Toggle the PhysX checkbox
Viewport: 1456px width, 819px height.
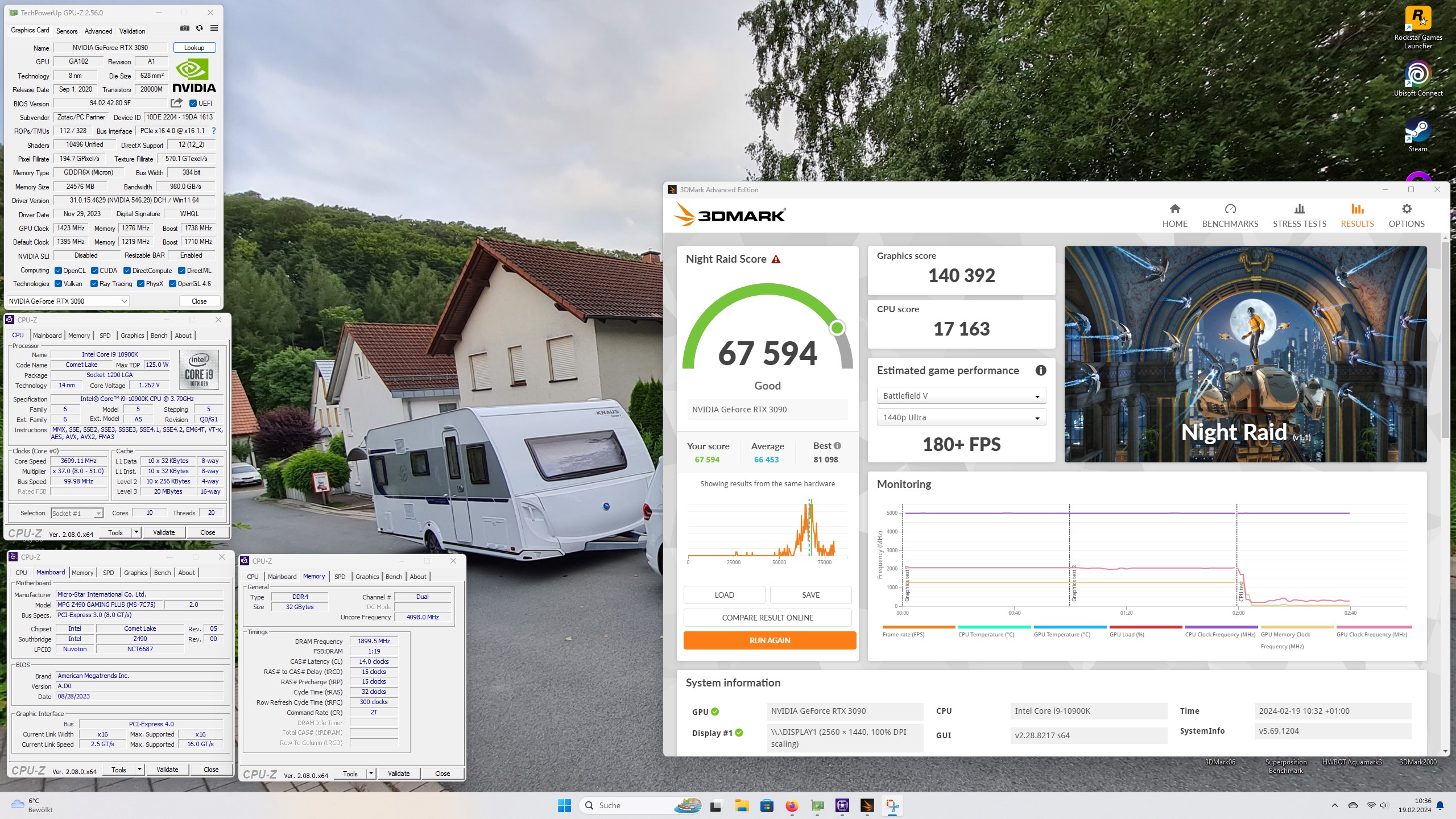coord(140,284)
